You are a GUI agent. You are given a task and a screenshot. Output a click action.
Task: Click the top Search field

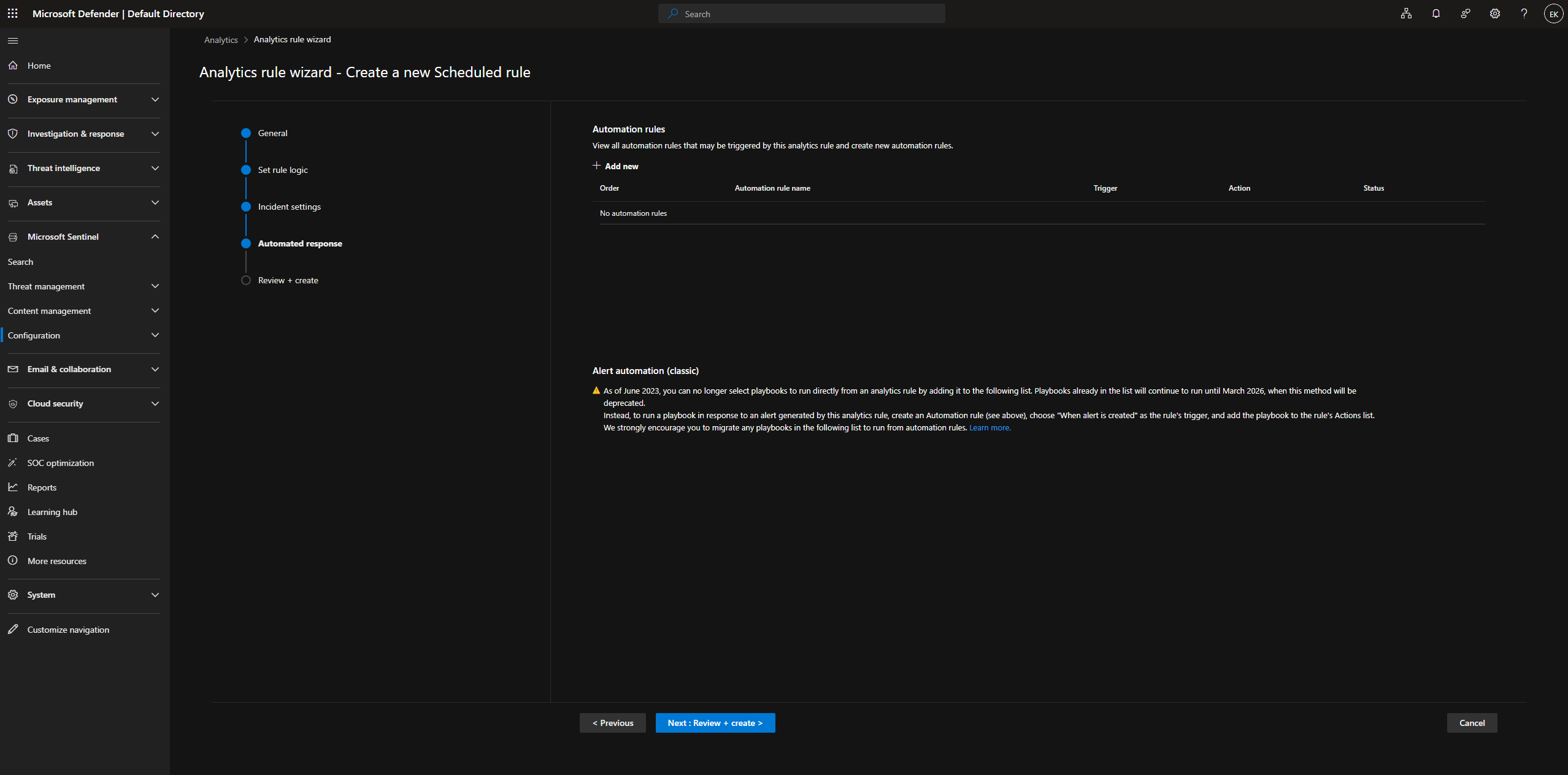click(801, 13)
